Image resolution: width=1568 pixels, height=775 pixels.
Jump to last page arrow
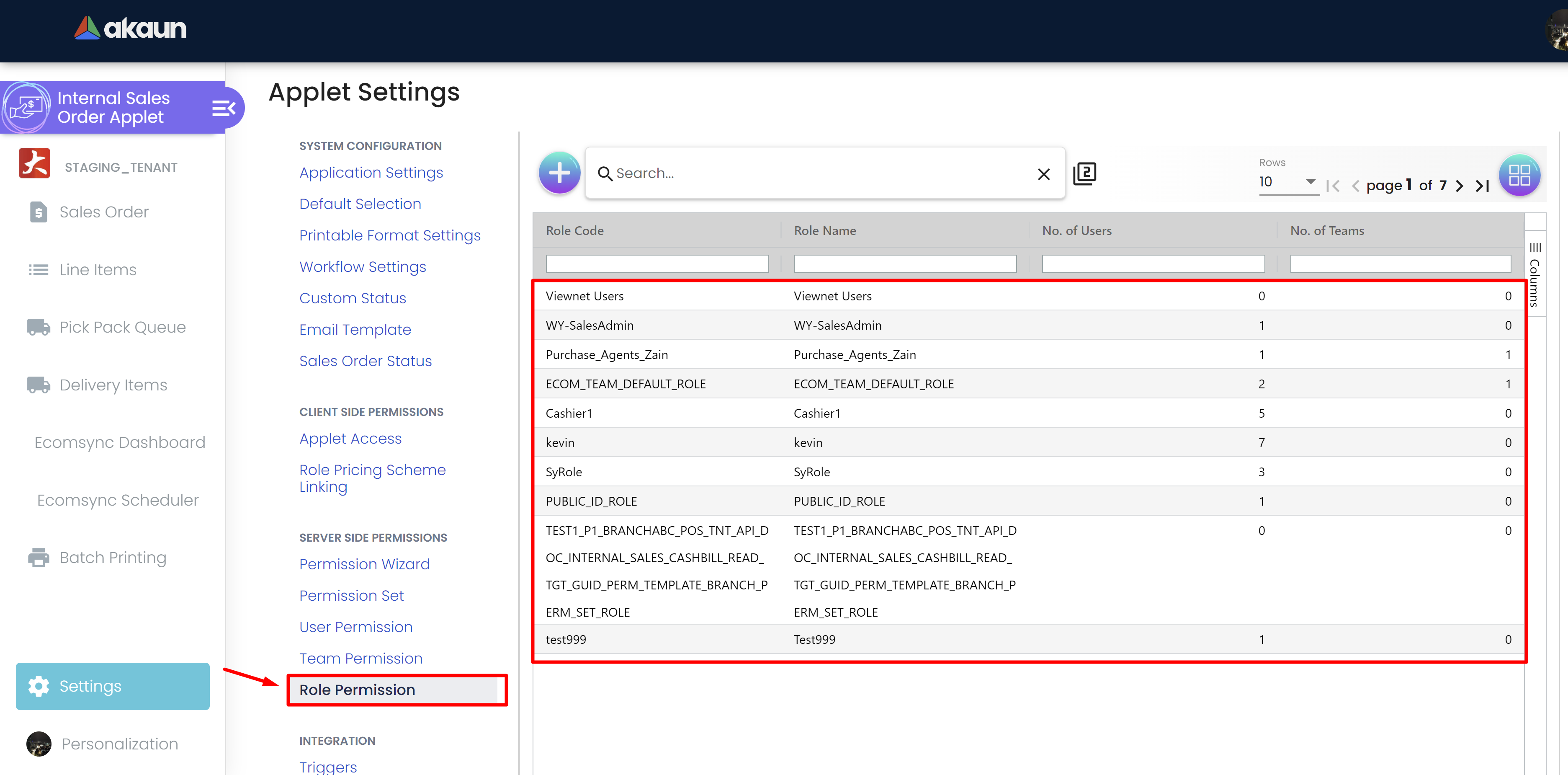pos(1483,186)
